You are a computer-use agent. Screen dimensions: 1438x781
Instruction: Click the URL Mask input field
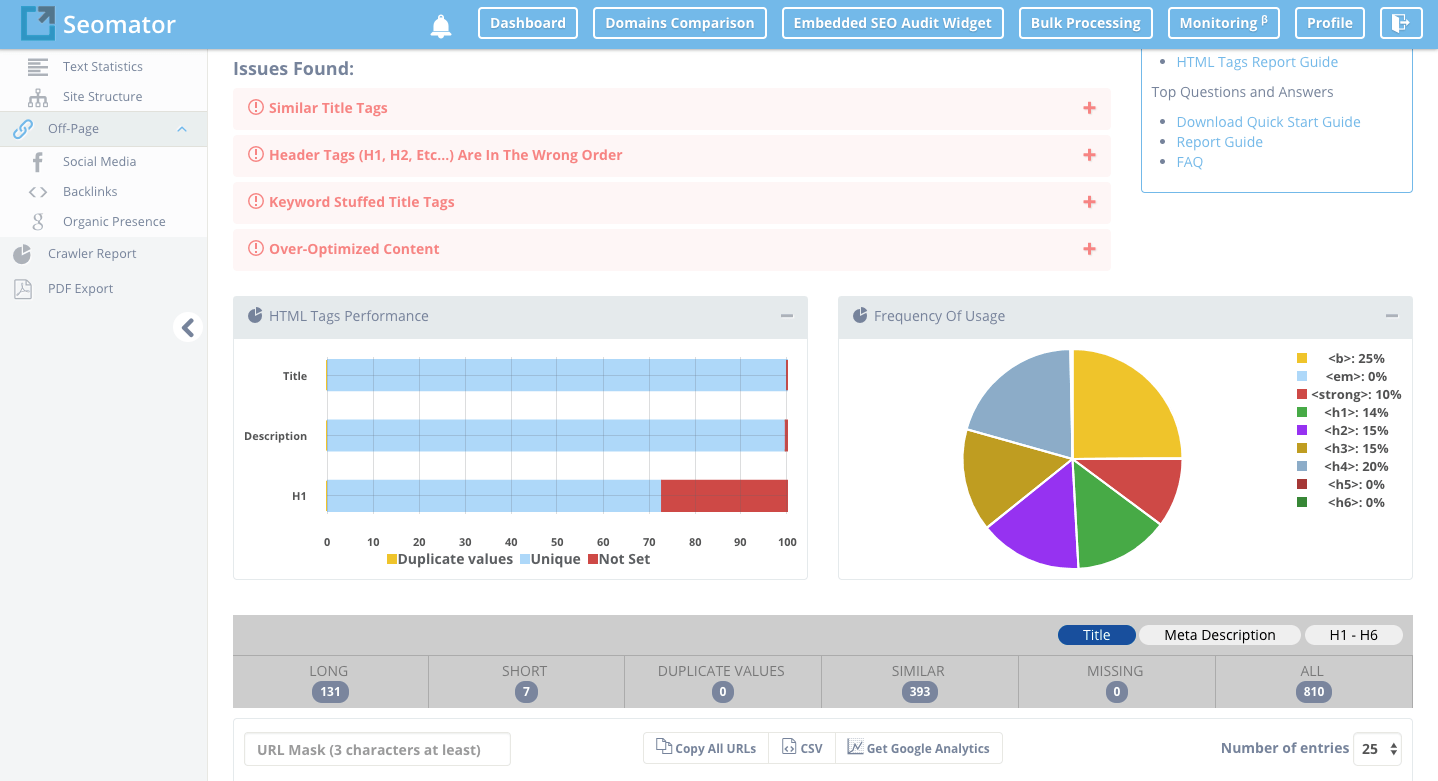tap(377, 749)
